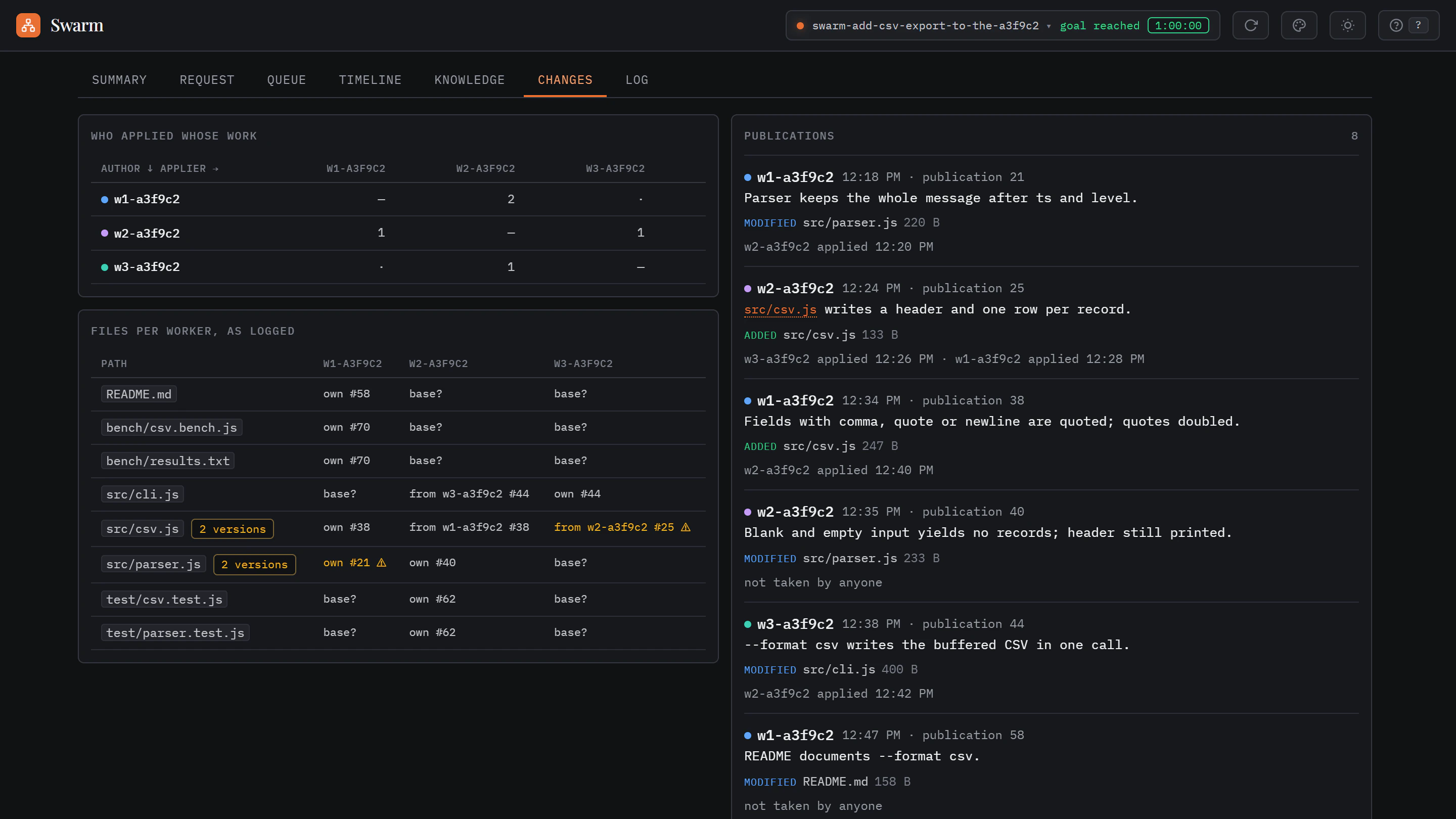1456x819 pixels.
Task: Click 'from w3-a3f9c2 #44' cell
Action: coord(469,494)
